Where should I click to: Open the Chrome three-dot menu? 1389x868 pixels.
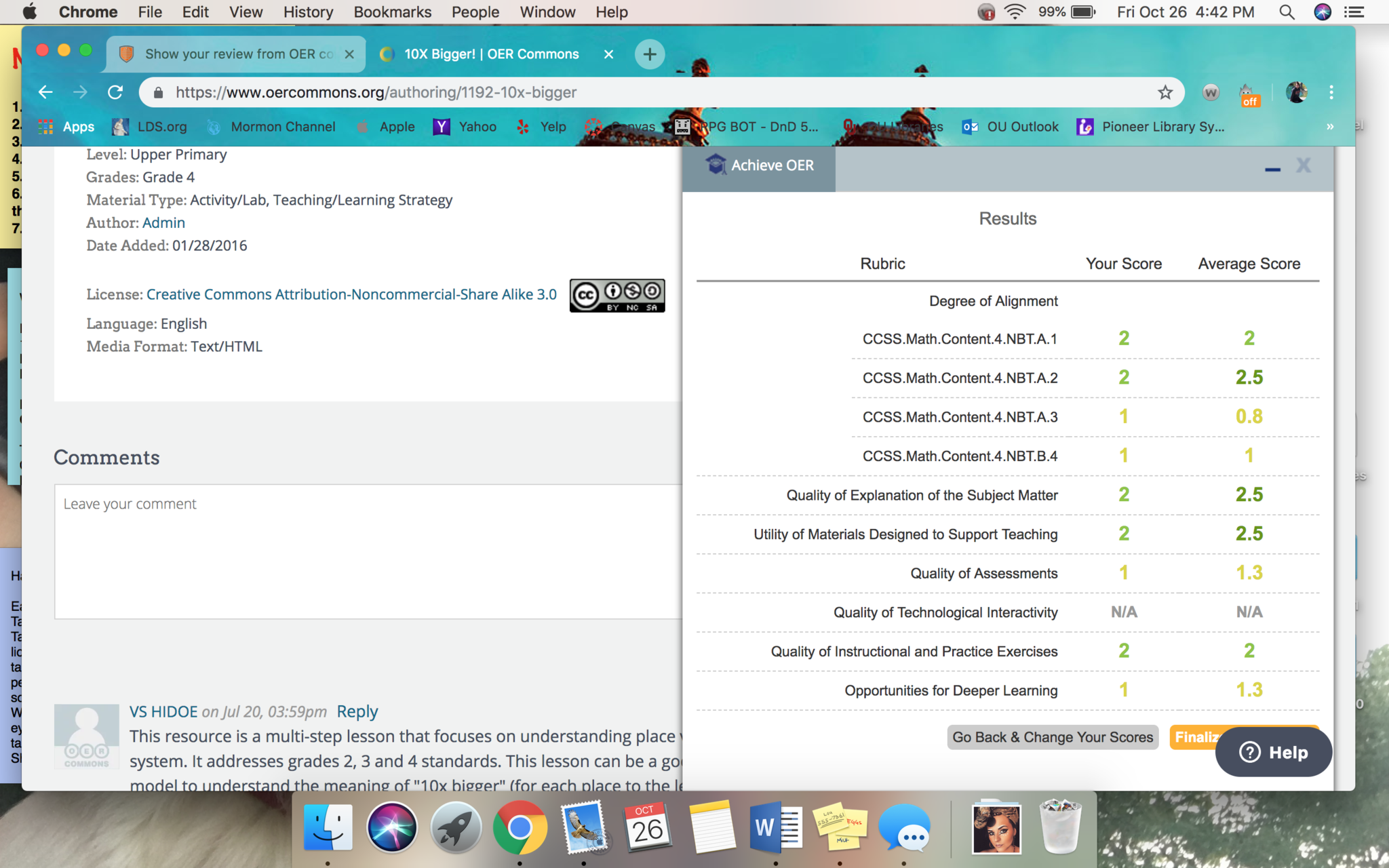click(x=1331, y=92)
